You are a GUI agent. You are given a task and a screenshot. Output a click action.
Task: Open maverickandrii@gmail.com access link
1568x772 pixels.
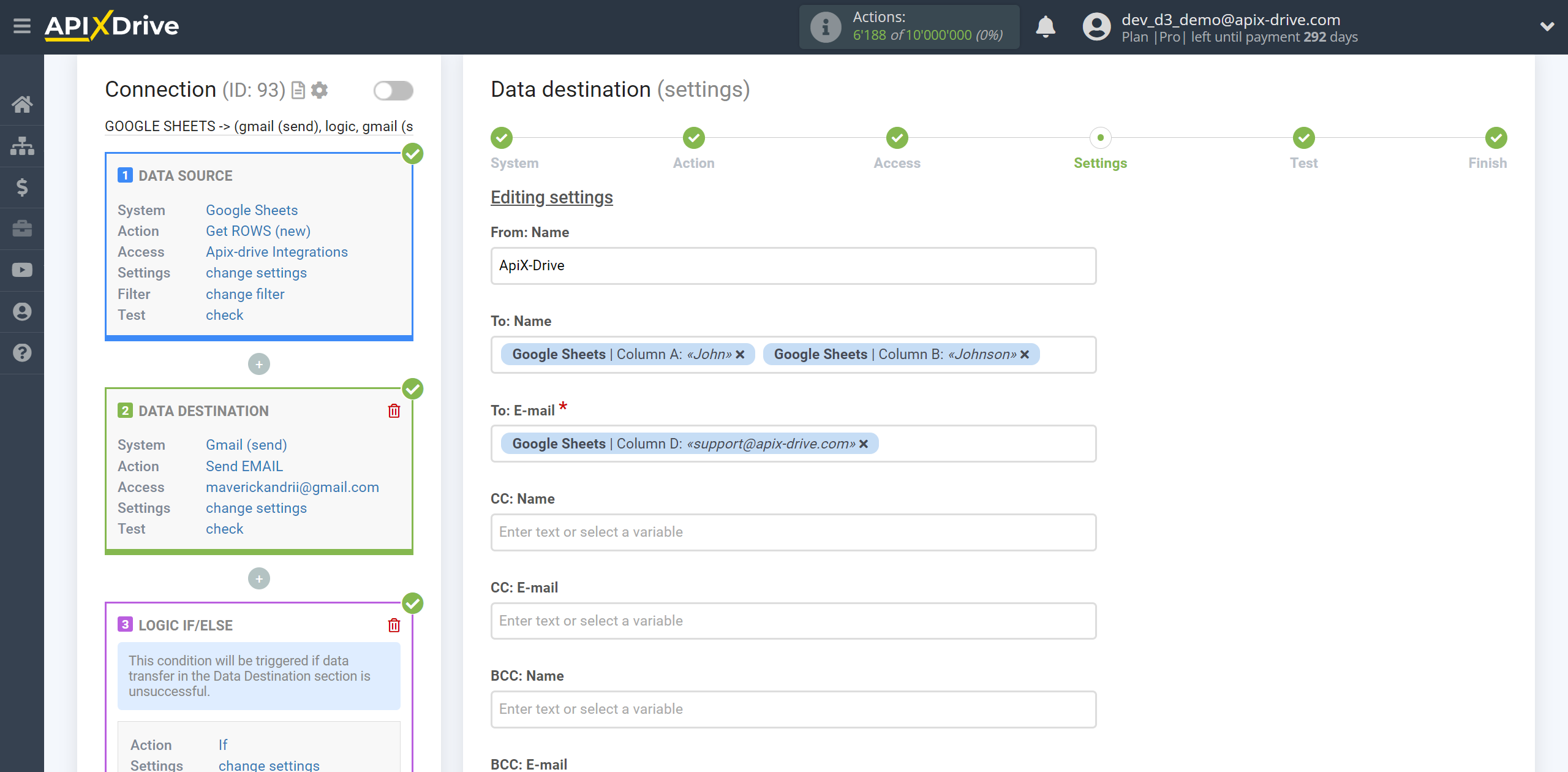point(292,487)
